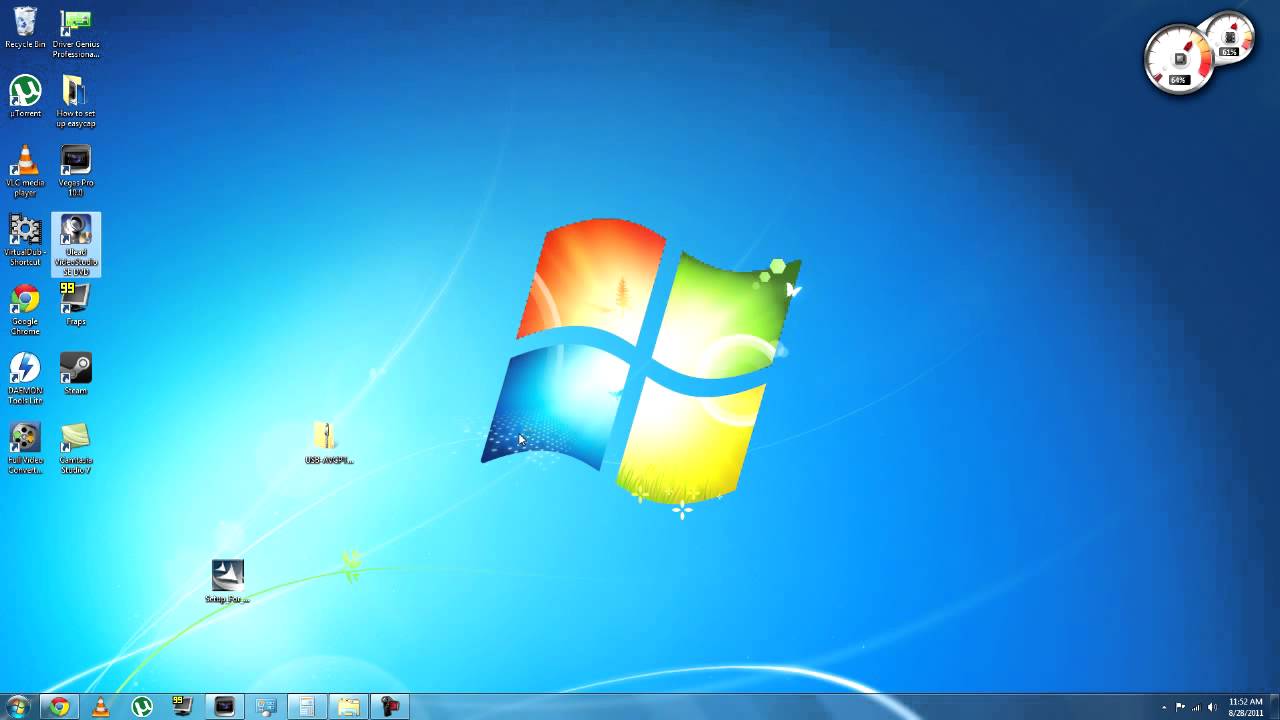Open network signal icon in tray
This screenshot has height=720, width=1280.
(x=1196, y=708)
